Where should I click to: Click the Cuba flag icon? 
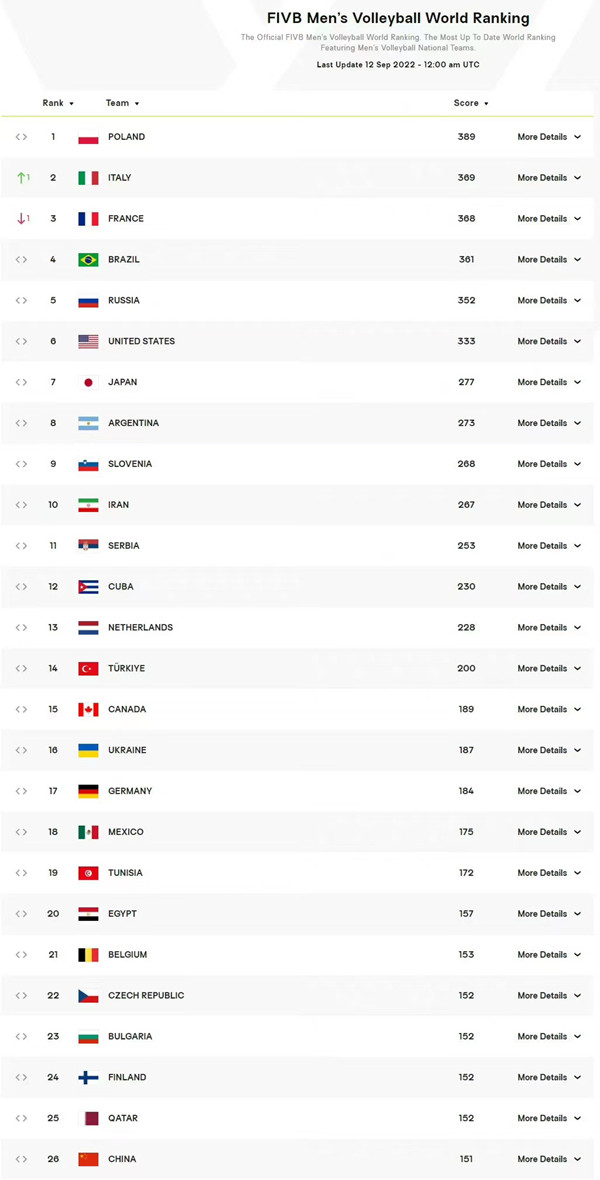(x=88, y=587)
